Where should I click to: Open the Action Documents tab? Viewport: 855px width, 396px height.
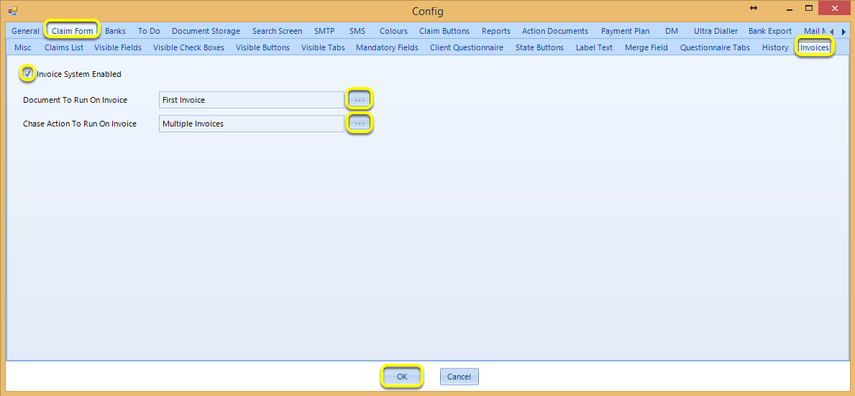point(555,31)
